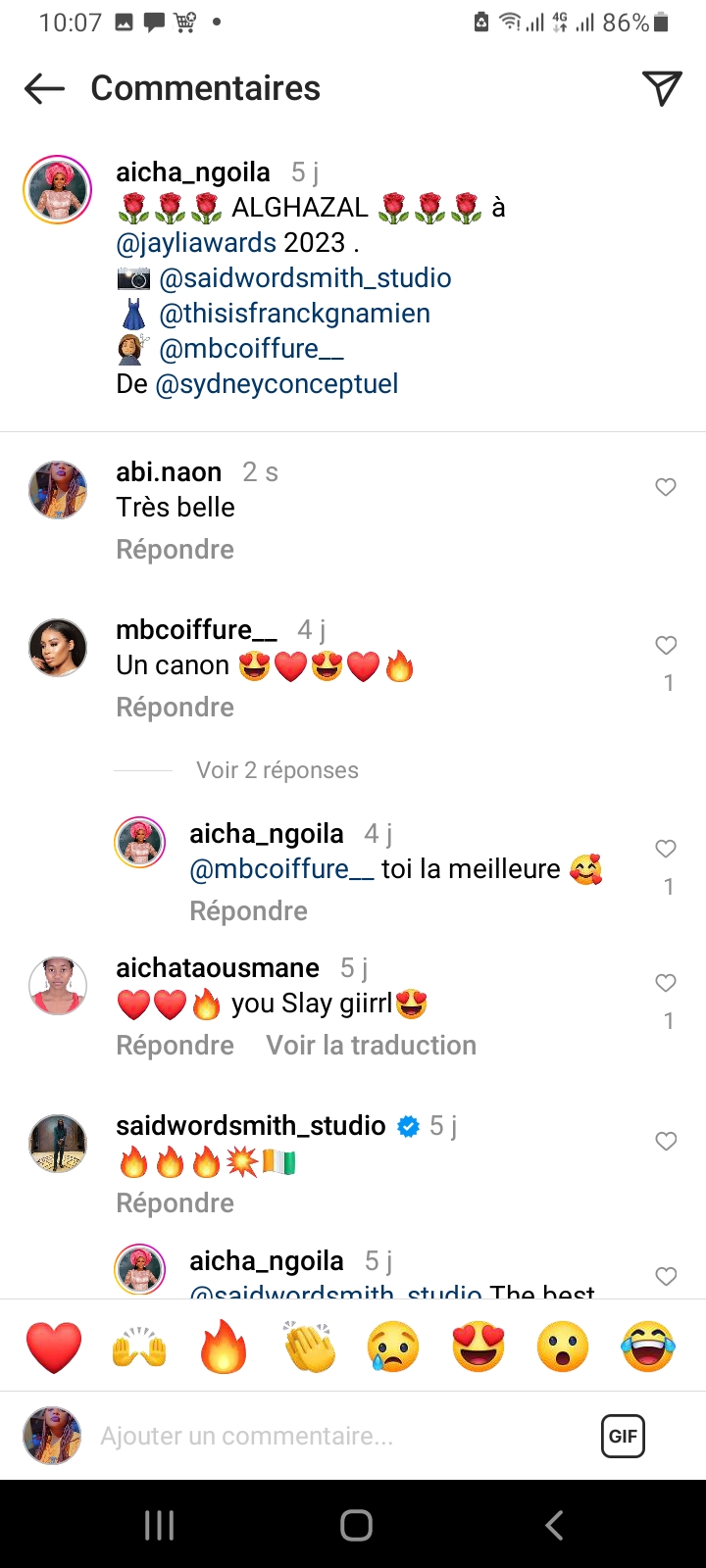Open the GIF picker button
Screen dimensions: 706x1568
[623, 1437]
